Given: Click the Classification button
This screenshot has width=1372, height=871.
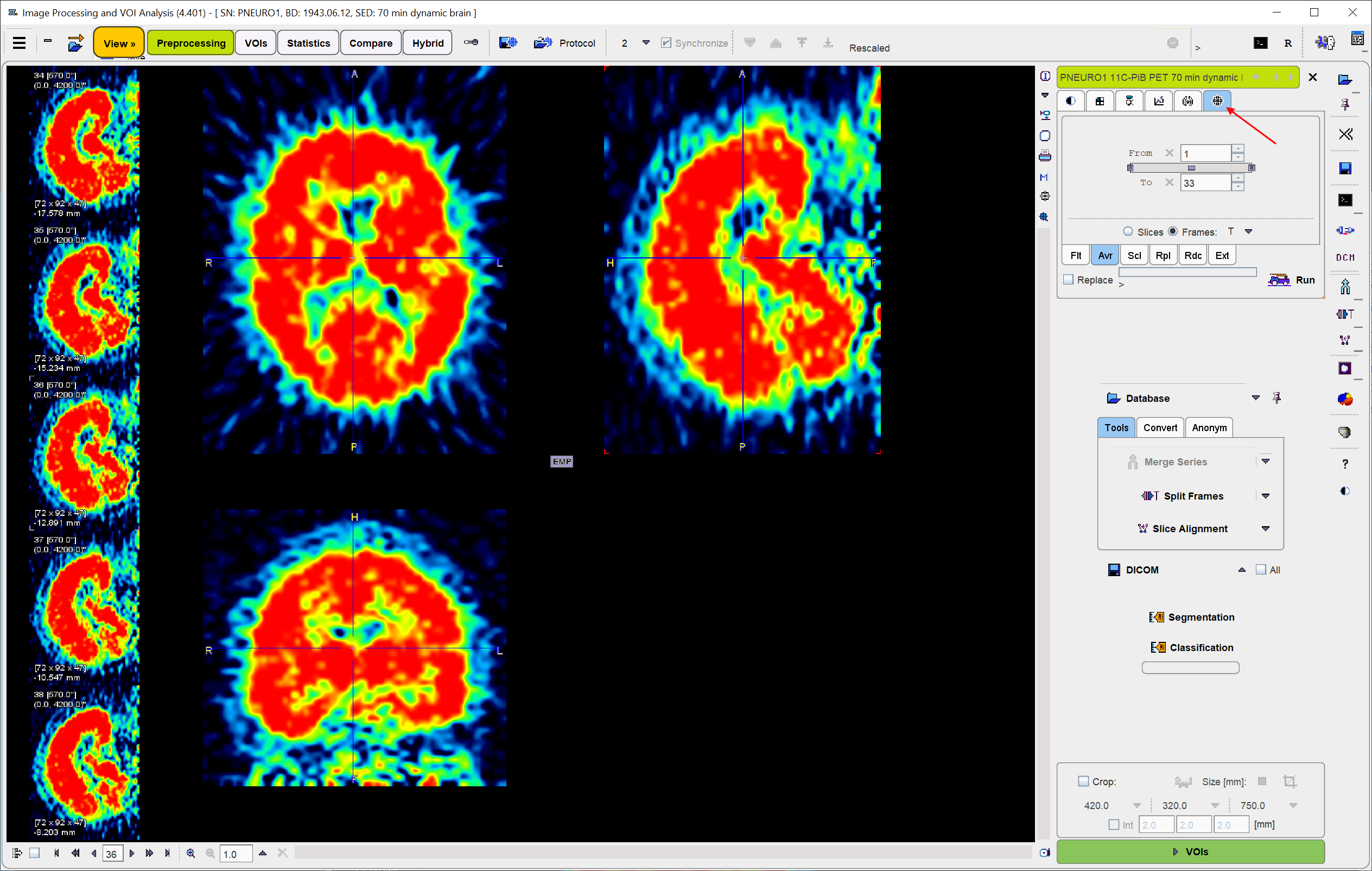Looking at the screenshot, I should 1191,648.
